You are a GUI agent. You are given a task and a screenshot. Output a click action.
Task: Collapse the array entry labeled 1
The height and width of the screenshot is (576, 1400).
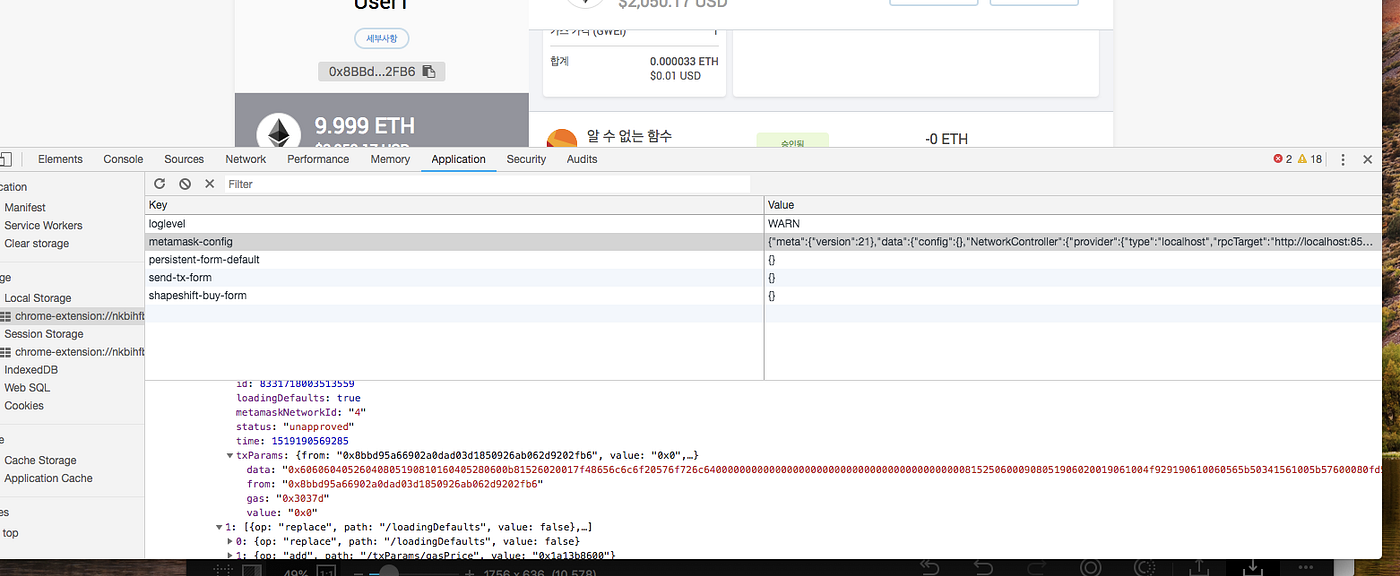pos(219,527)
